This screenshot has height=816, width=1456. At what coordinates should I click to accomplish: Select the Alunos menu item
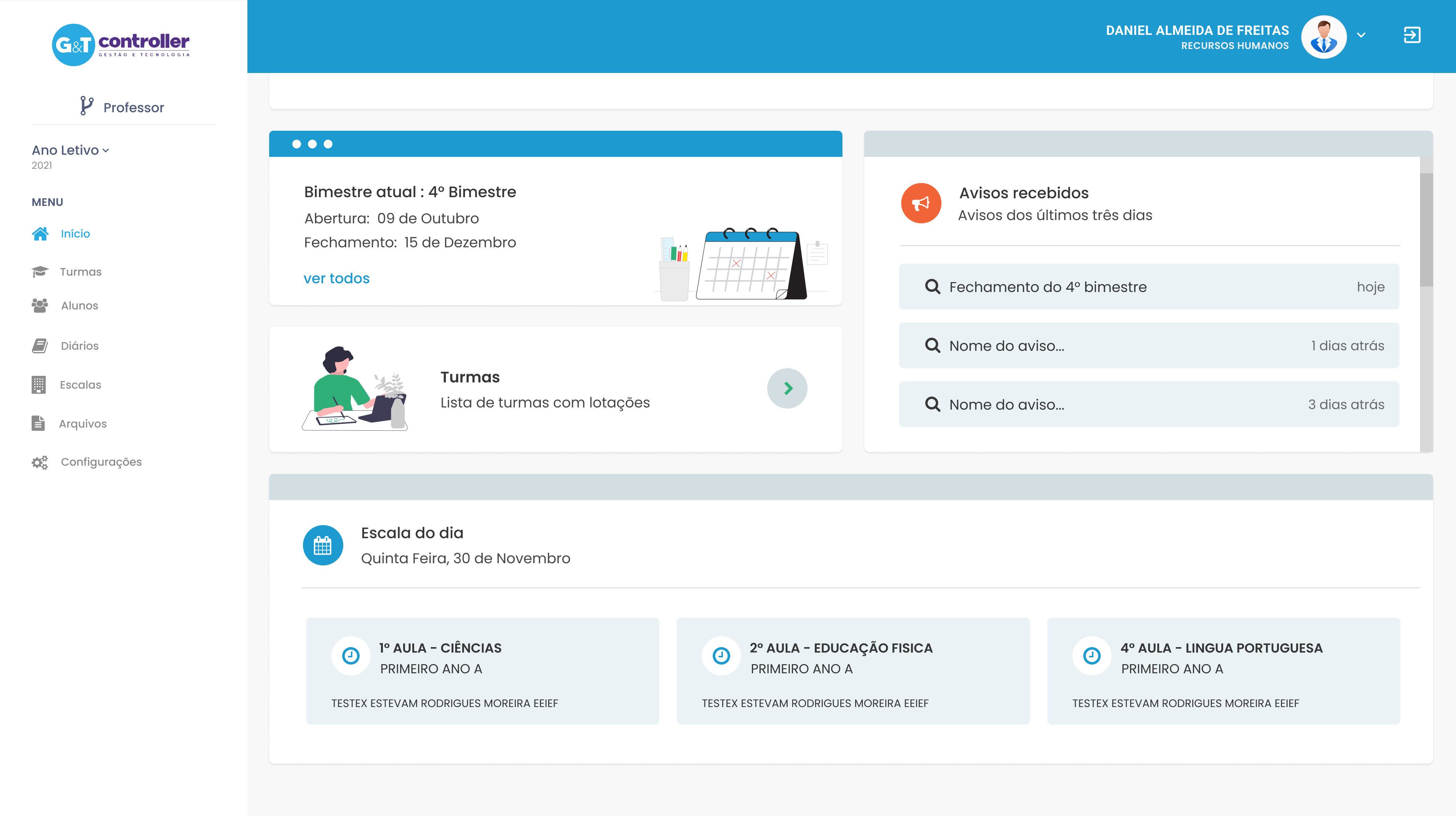79,306
